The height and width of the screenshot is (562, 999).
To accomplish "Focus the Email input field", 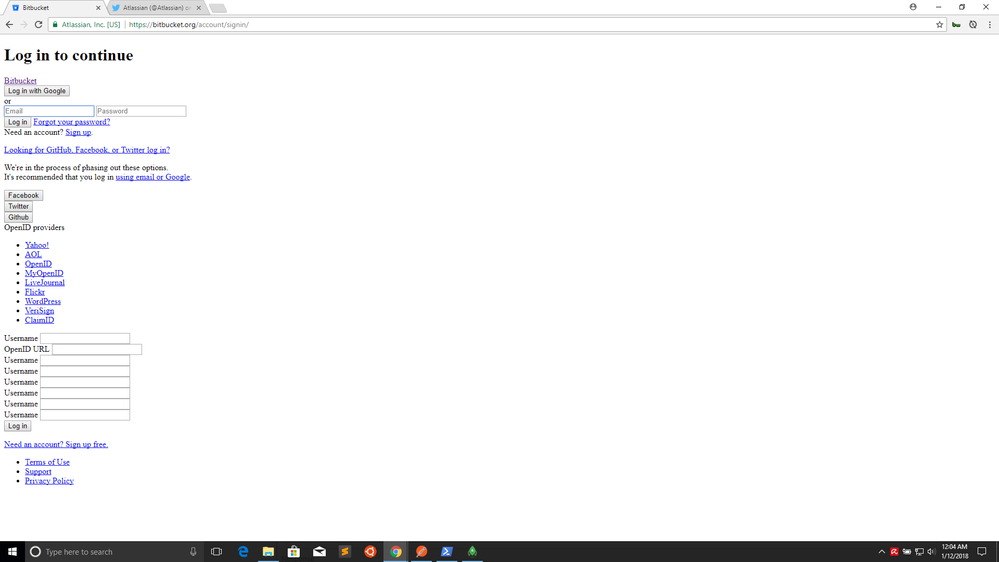I will [49, 111].
